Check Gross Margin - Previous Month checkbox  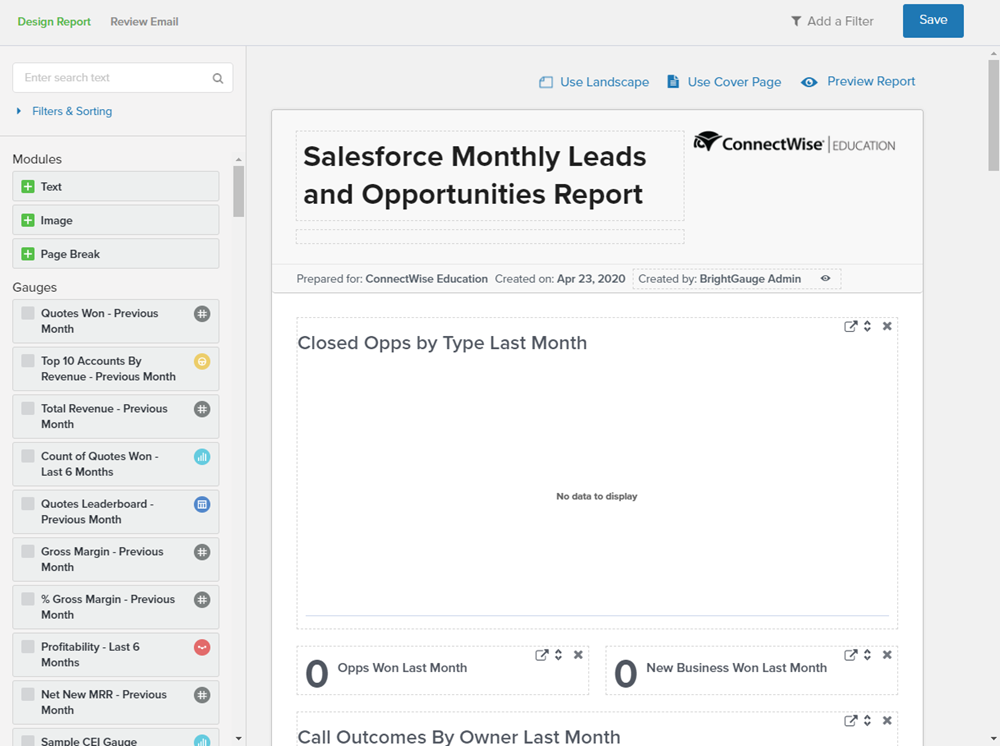[28, 552]
